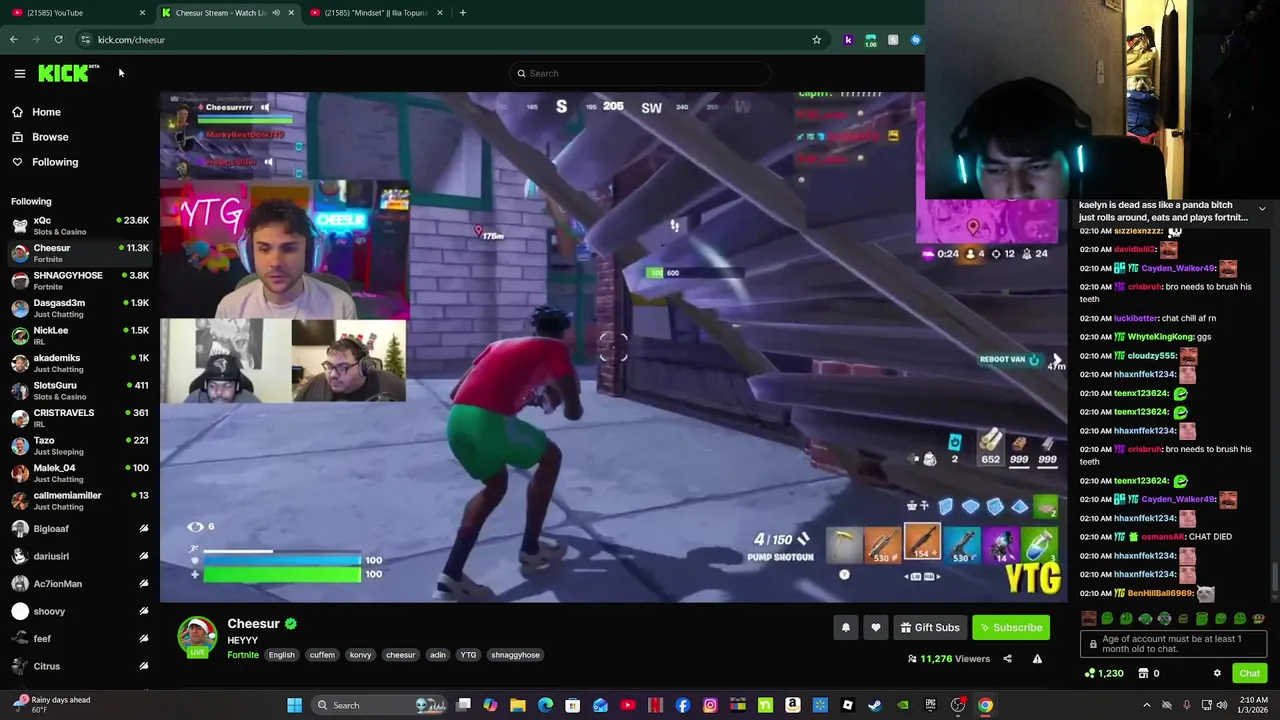Click the chat message input box

pos(1174,645)
